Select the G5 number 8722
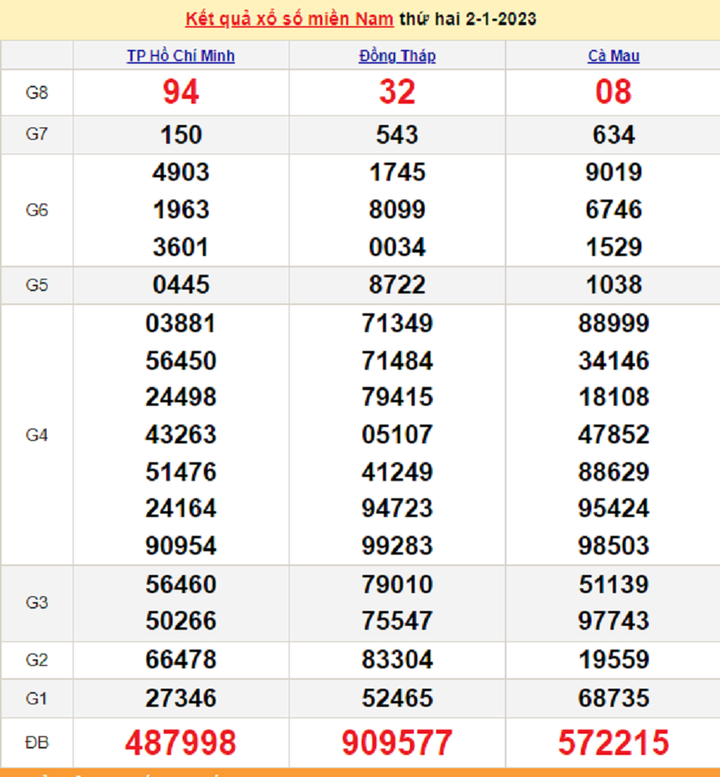720x777 pixels. pos(397,285)
